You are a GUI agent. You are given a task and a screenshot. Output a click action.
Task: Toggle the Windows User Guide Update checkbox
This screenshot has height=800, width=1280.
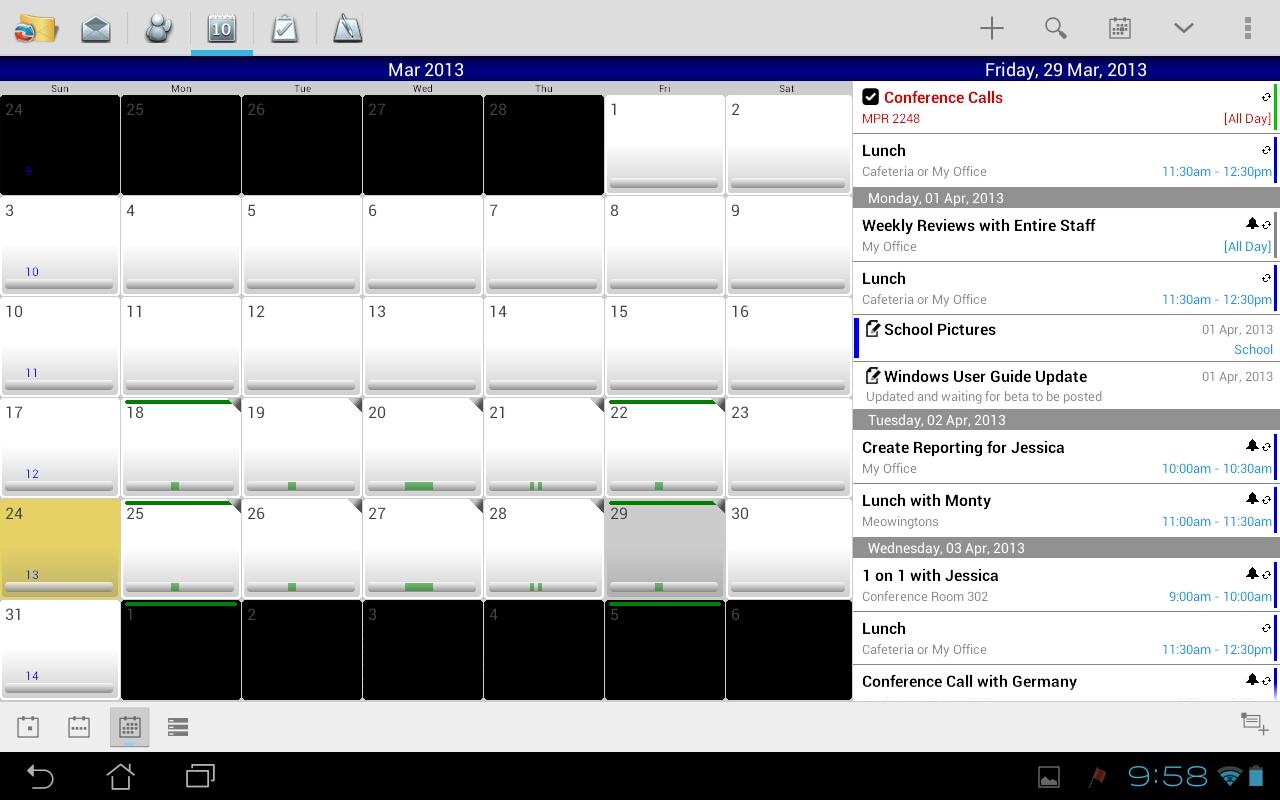pyautogui.click(x=872, y=376)
